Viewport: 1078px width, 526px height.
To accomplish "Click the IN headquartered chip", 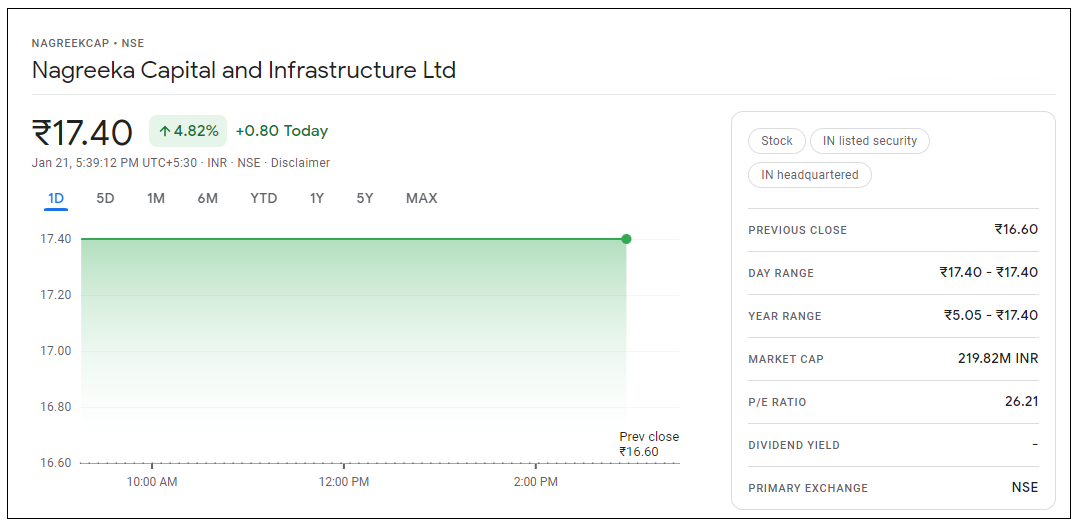I will tap(809, 175).
